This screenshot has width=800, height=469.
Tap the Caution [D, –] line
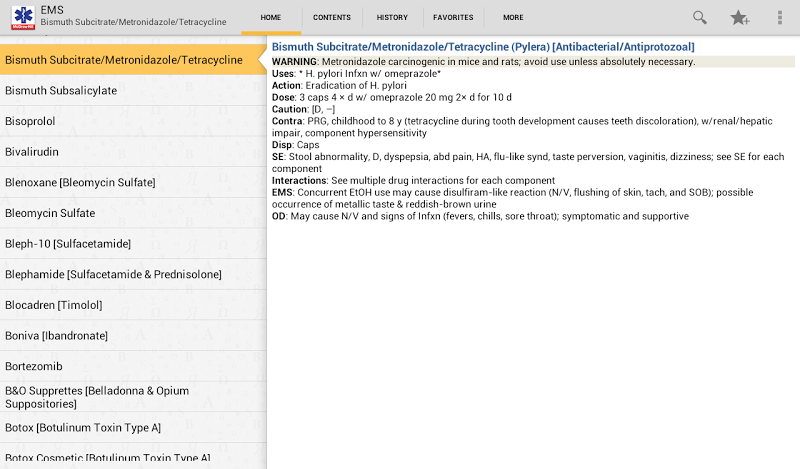(x=303, y=109)
